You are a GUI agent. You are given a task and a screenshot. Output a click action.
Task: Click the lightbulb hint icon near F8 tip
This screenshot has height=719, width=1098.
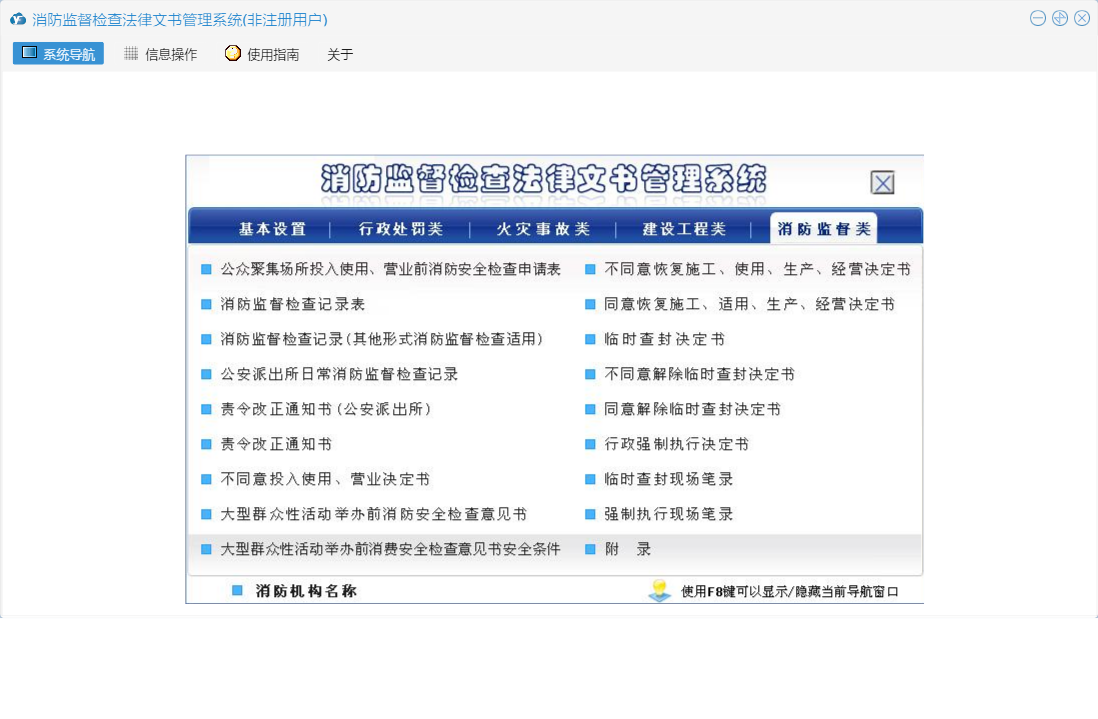[659, 590]
